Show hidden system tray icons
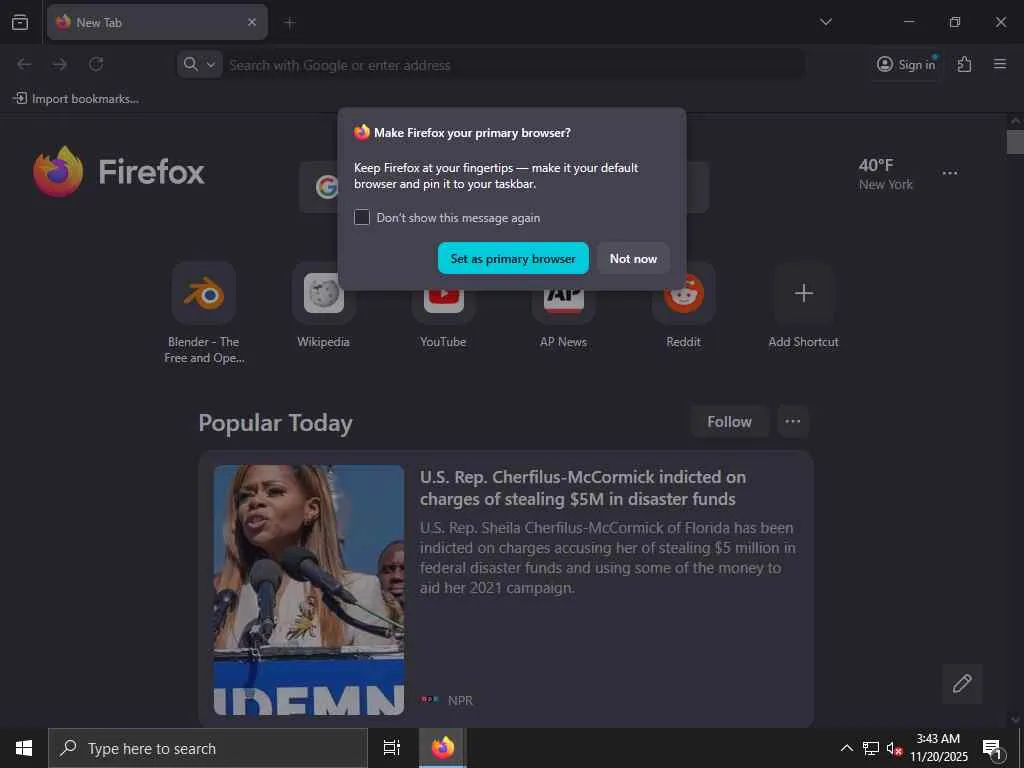The height and width of the screenshot is (768, 1024). [x=846, y=748]
